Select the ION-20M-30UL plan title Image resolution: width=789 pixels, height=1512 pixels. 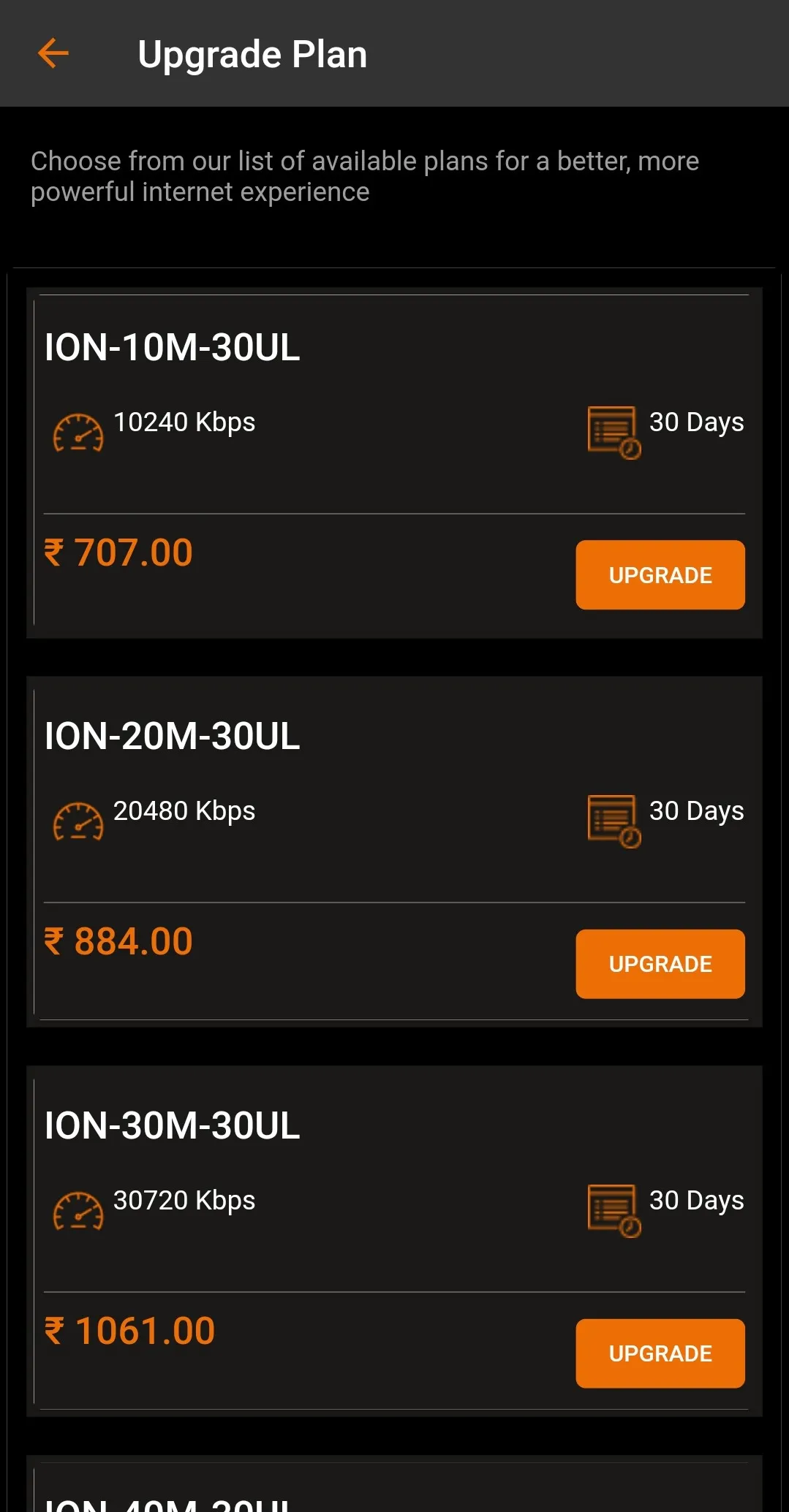pyautogui.click(x=173, y=736)
